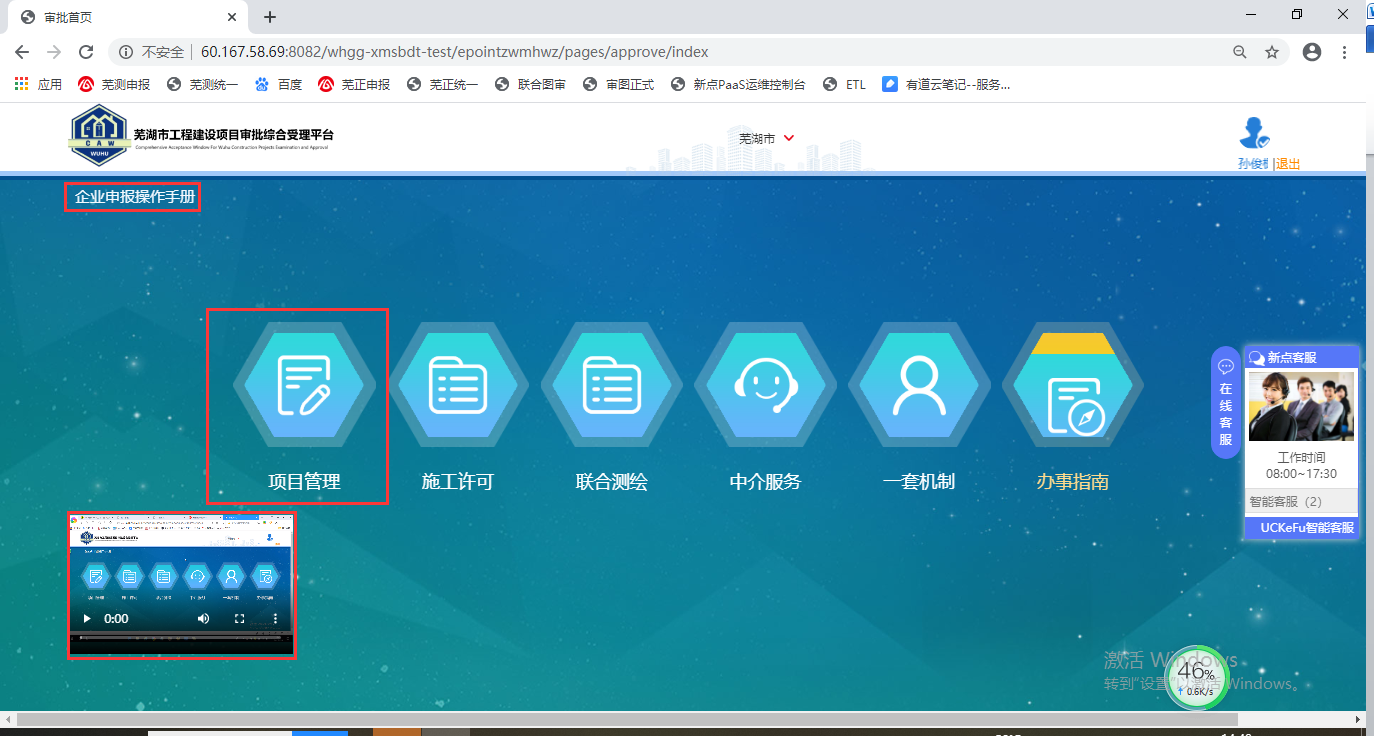1374x736 pixels.
Task: Click the 在线客服 side tab
Action: click(x=1225, y=404)
